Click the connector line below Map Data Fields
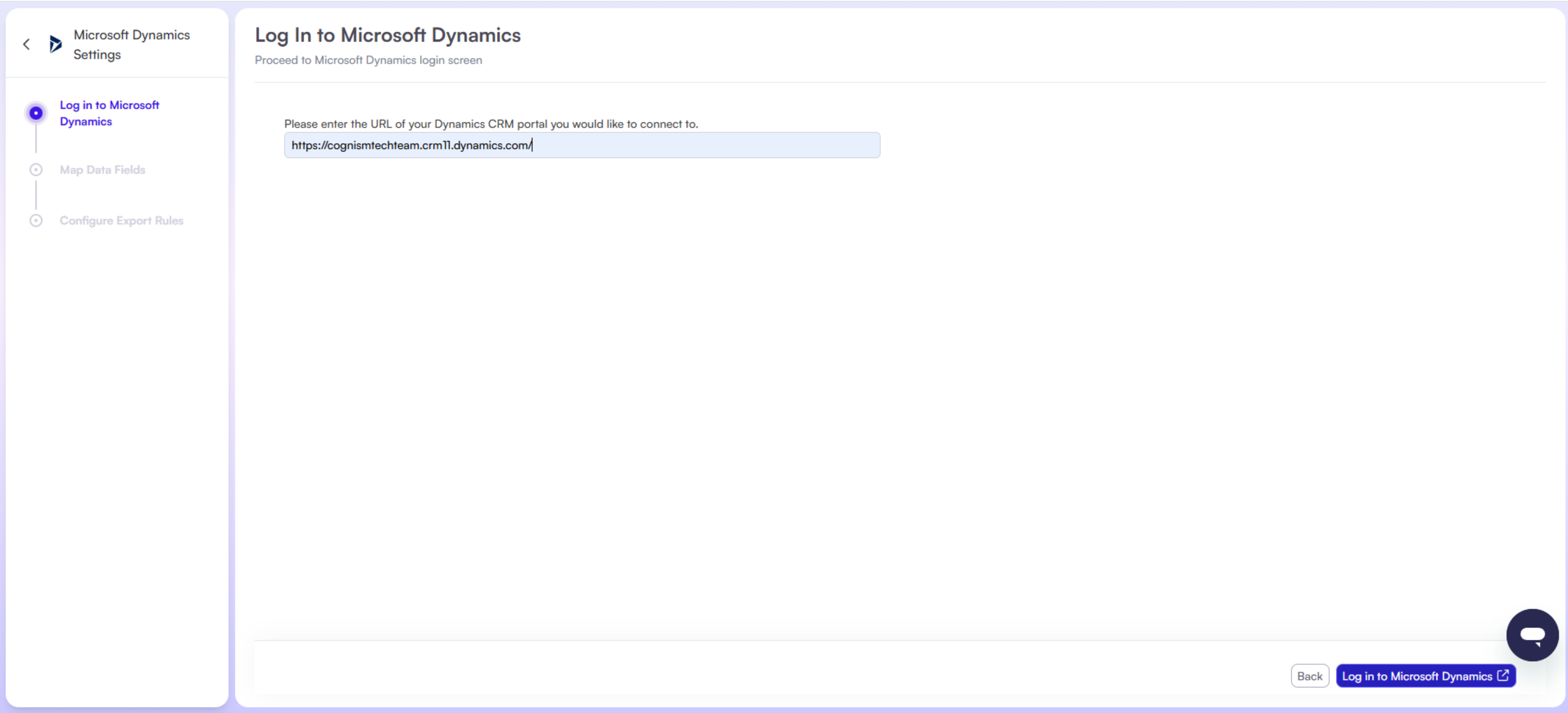Screen dimensions: 1568x713 (36, 195)
